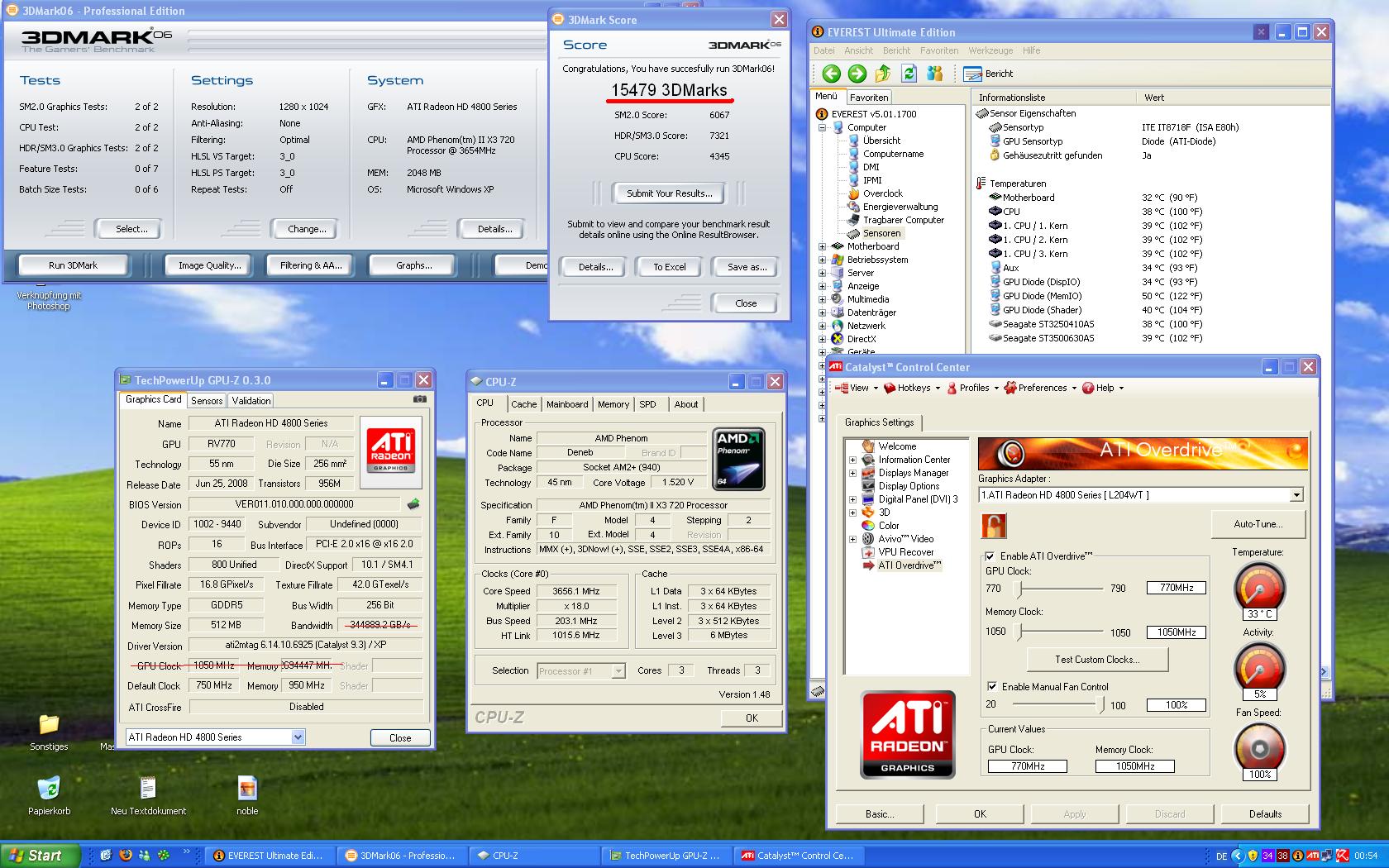Click the Auto-Tune button
The width and height of the screenshot is (1389, 868).
[x=1258, y=524]
